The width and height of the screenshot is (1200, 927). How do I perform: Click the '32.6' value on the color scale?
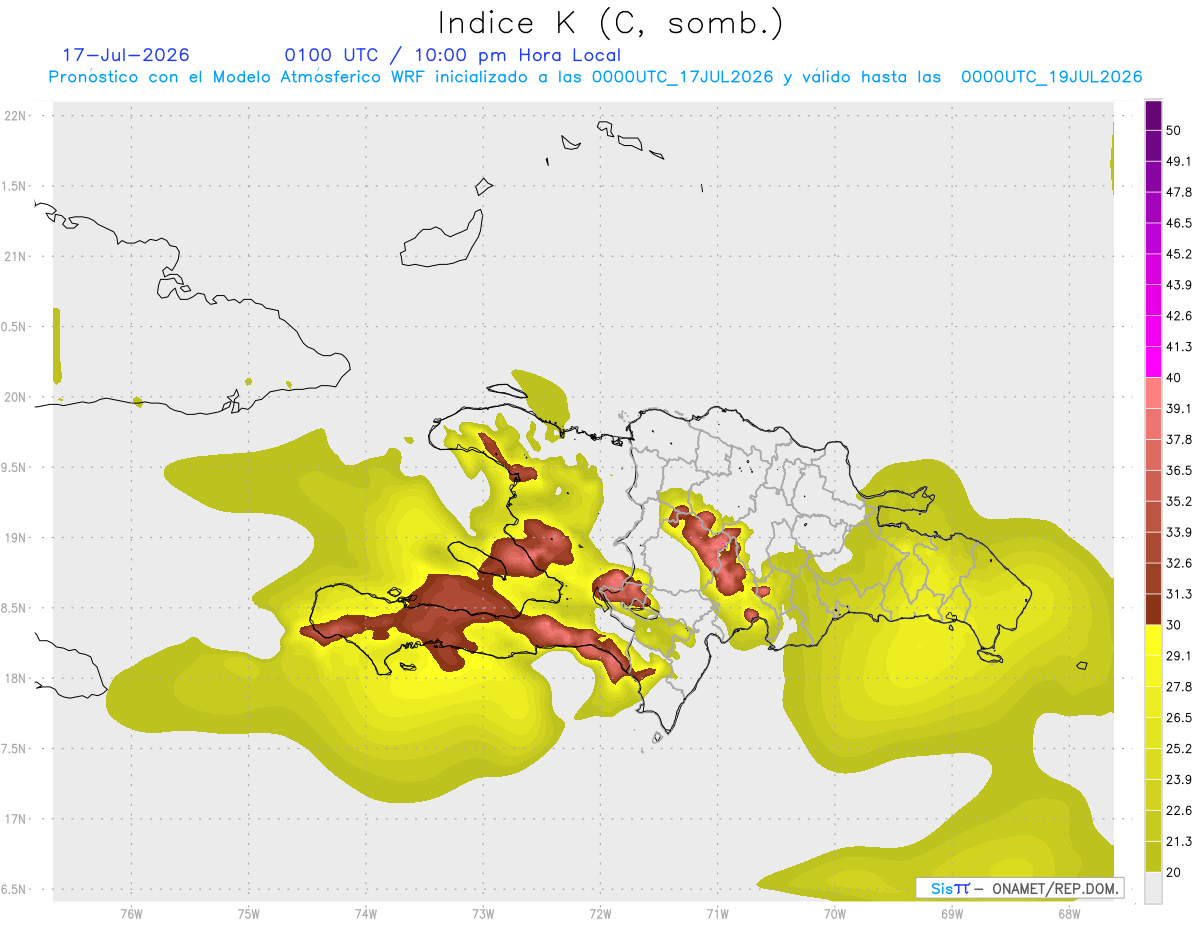(x=1179, y=563)
